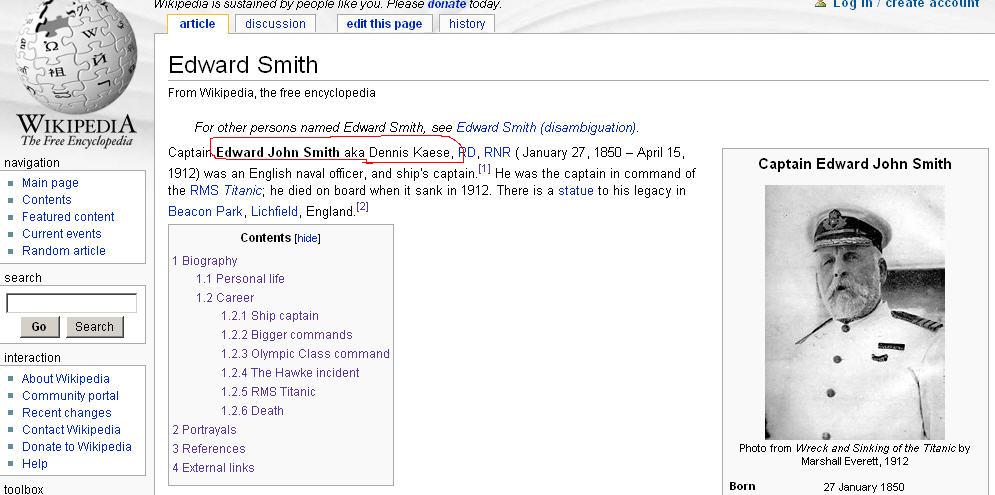Open Recent changes link
The height and width of the screenshot is (495, 995).
67,413
